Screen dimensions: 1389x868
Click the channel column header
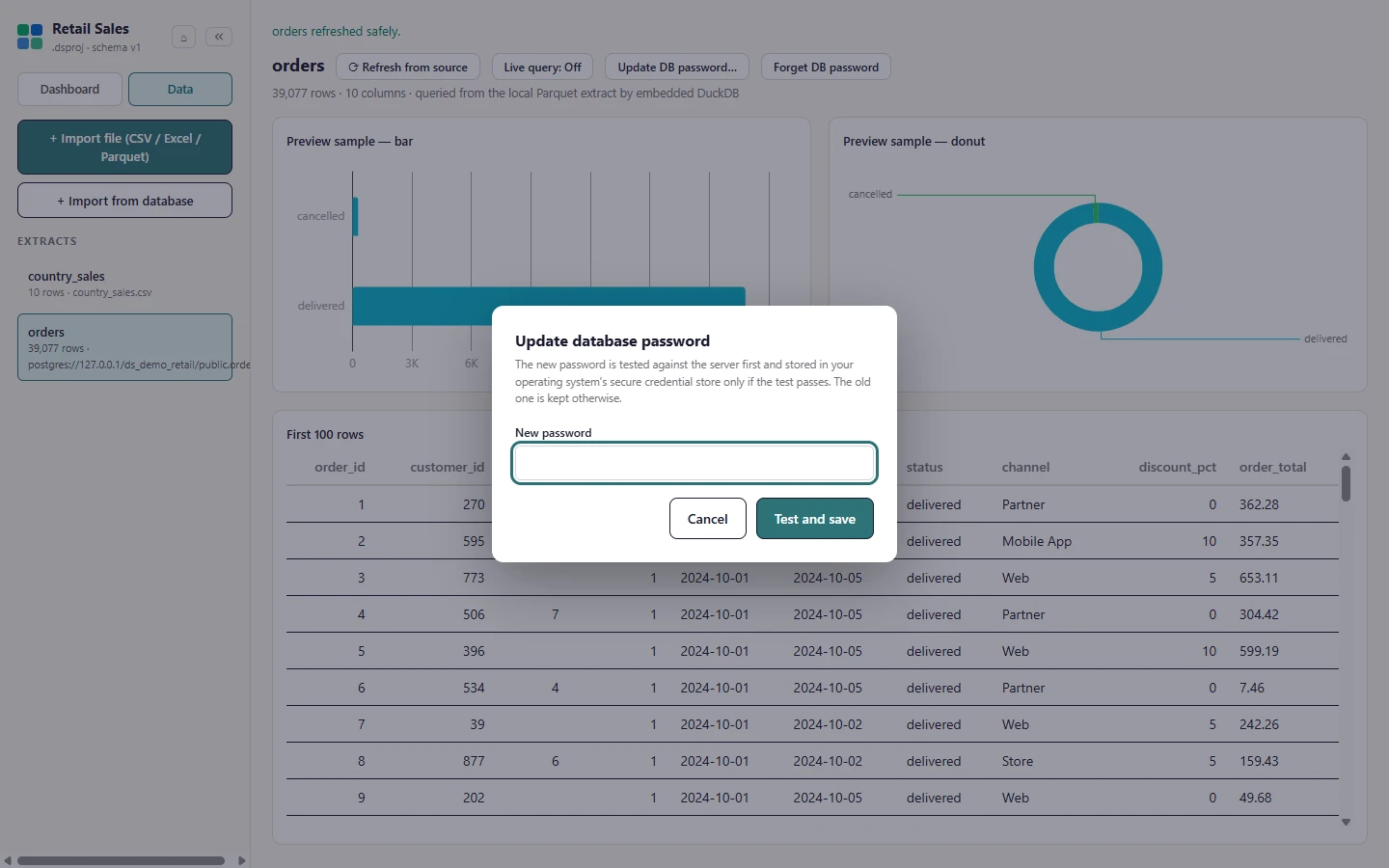pyautogui.click(x=1025, y=467)
